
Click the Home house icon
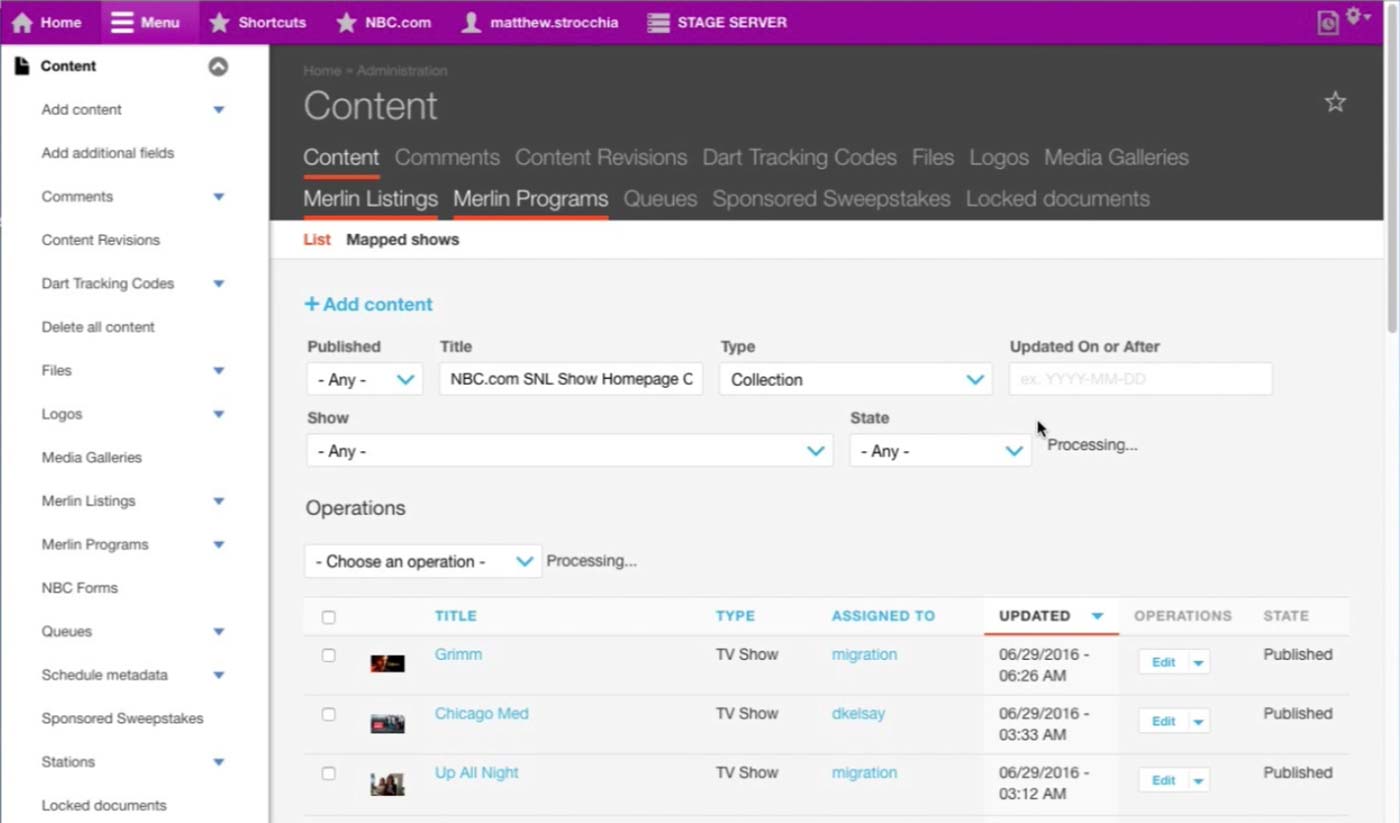tap(22, 22)
